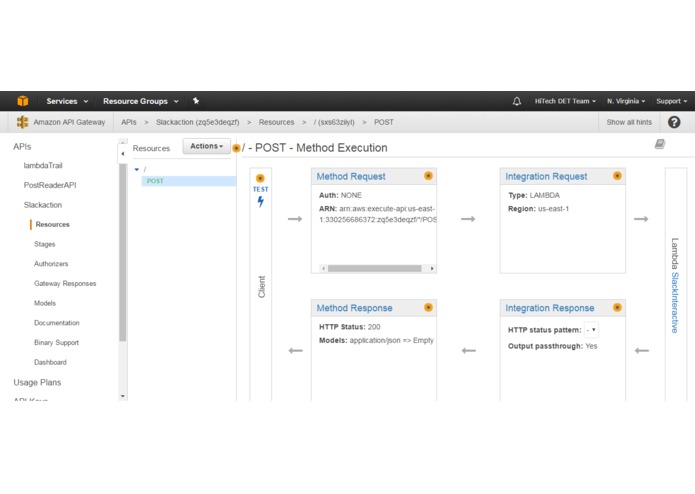Click the ARN value text

pos(378,214)
